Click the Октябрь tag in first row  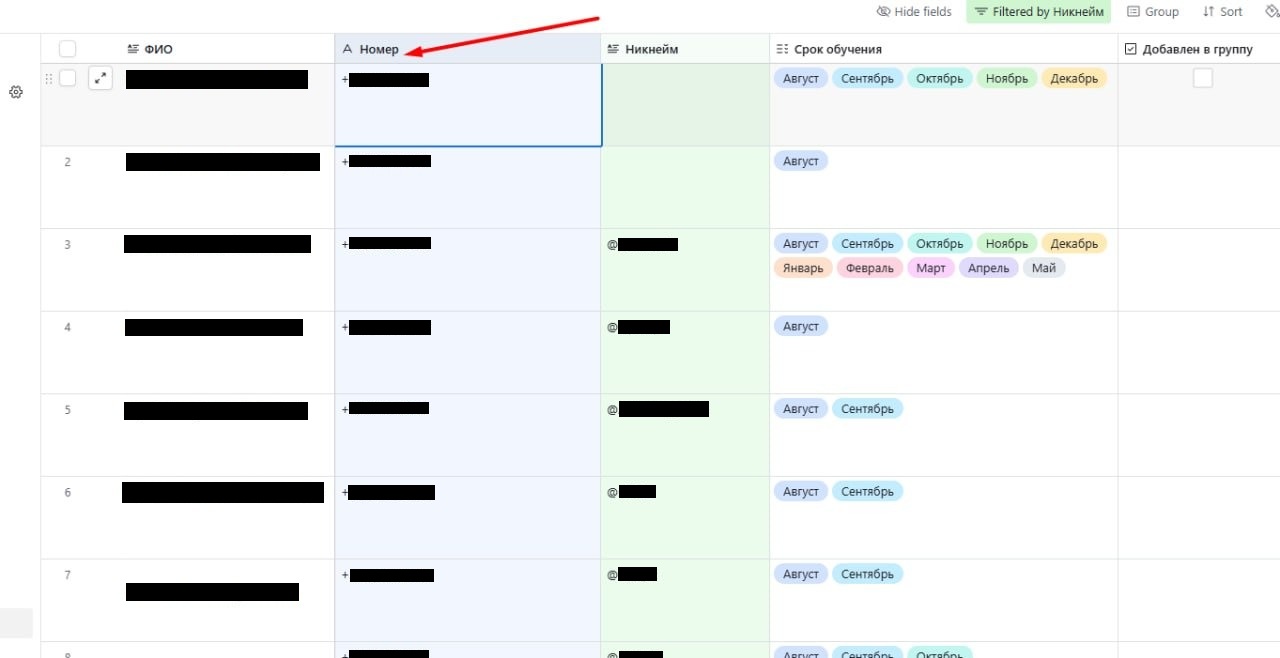click(x=939, y=78)
